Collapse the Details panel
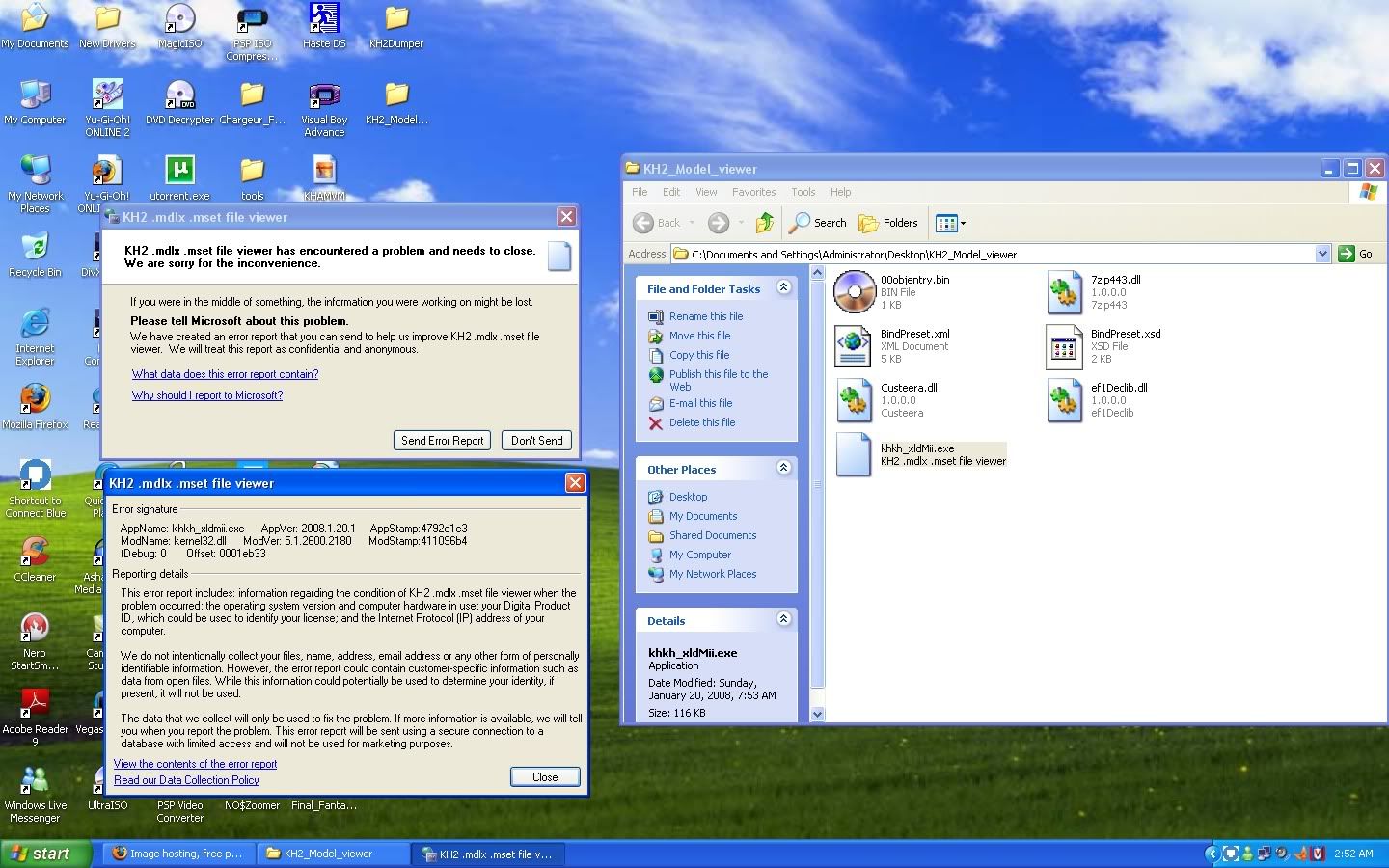The image size is (1389, 868). 783,619
